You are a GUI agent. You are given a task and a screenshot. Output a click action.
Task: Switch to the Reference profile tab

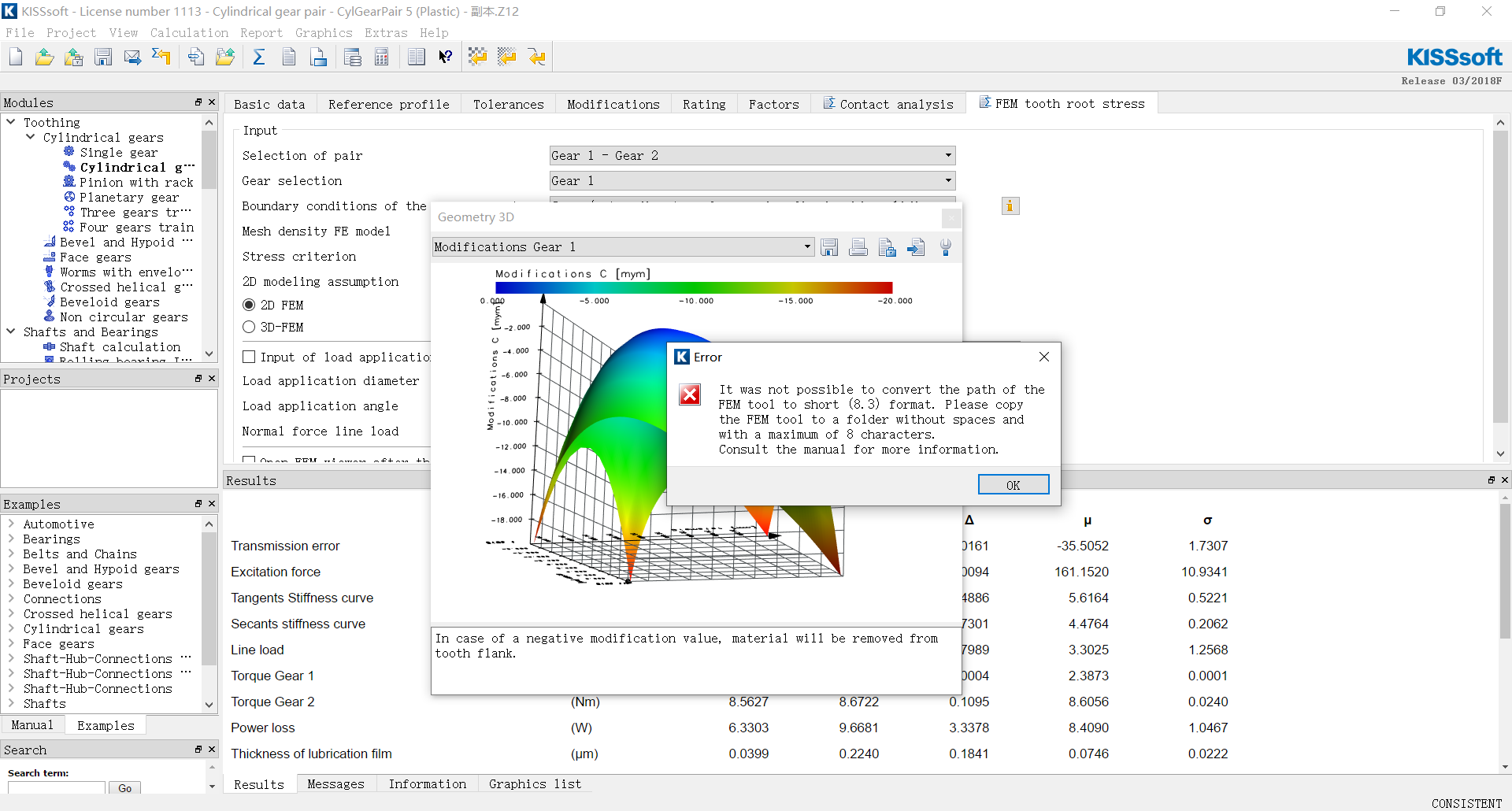[389, 104]
